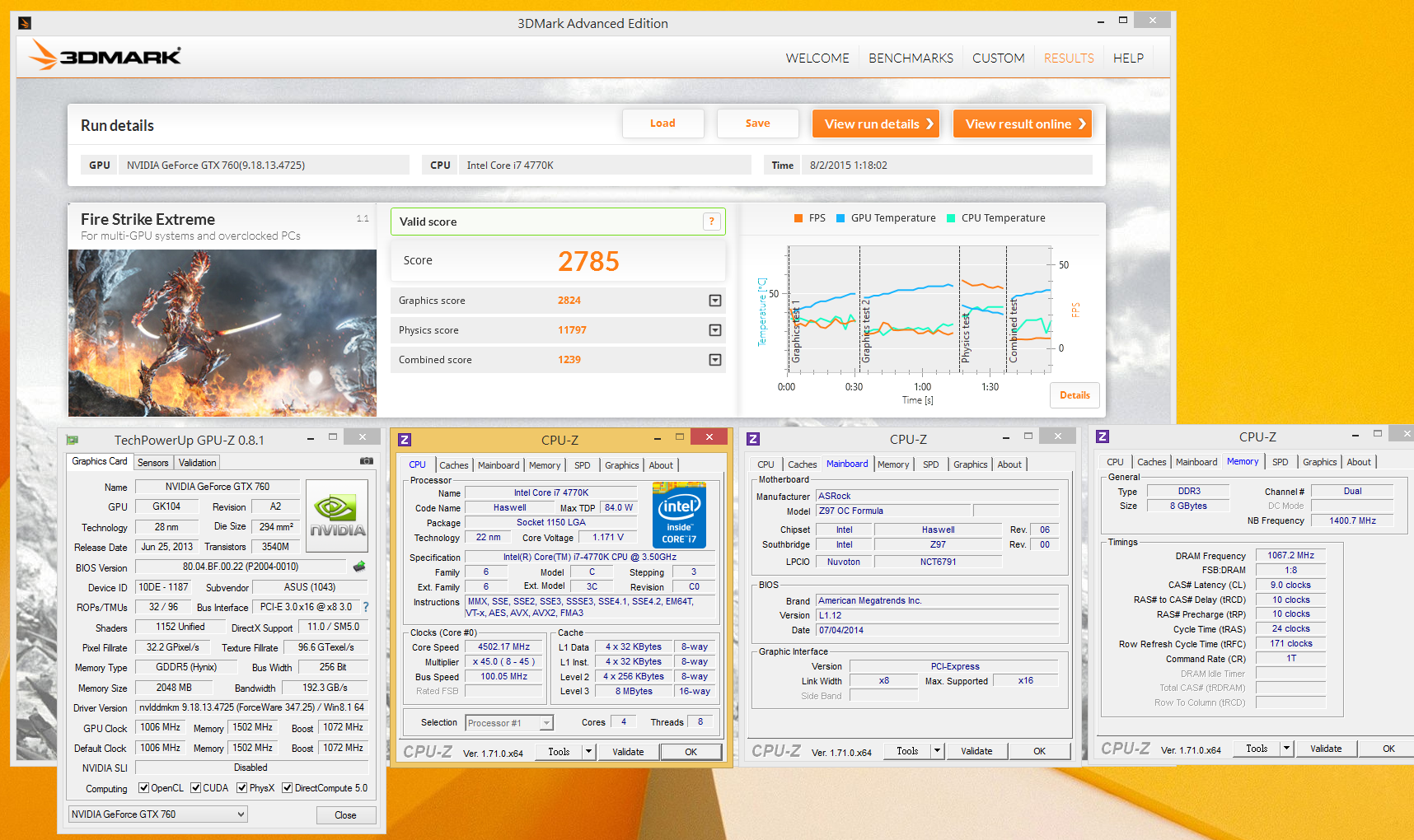Switch to GPU-Z Validation tab
Image resolution: width=1414 pixels, height=840 pixels.
click(x=198, y=463)
